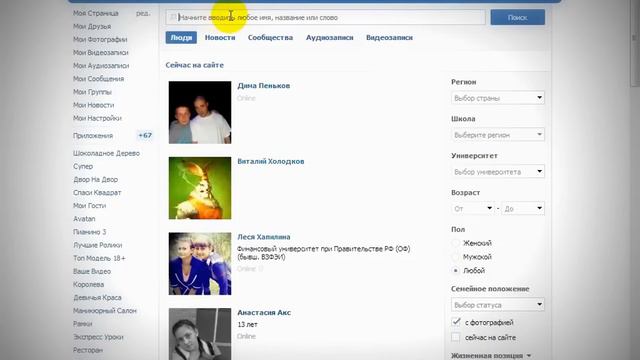
Task: Open the Выбор университета dropdown
Action: (x=498, y=171)
